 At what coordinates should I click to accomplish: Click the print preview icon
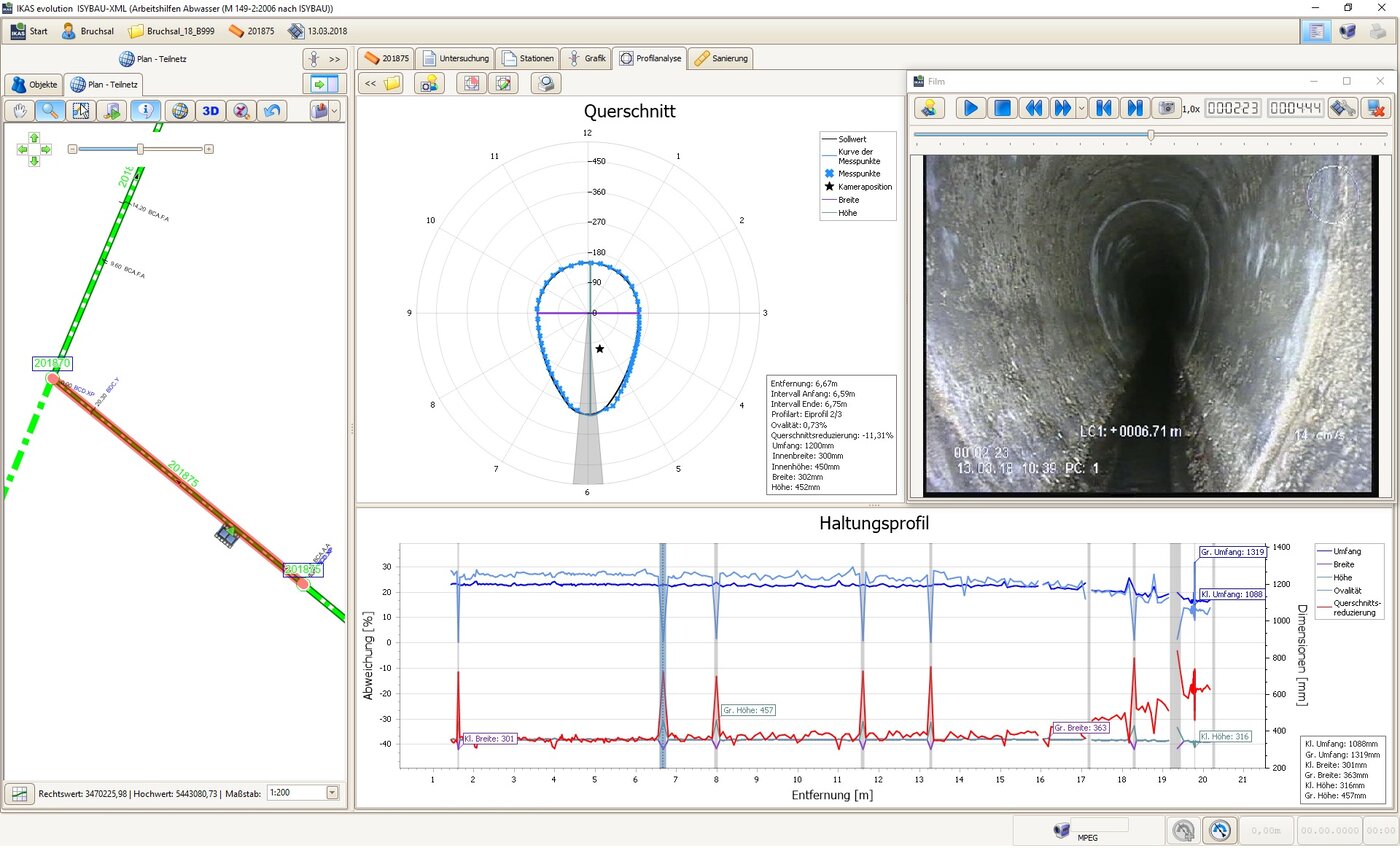545,84
